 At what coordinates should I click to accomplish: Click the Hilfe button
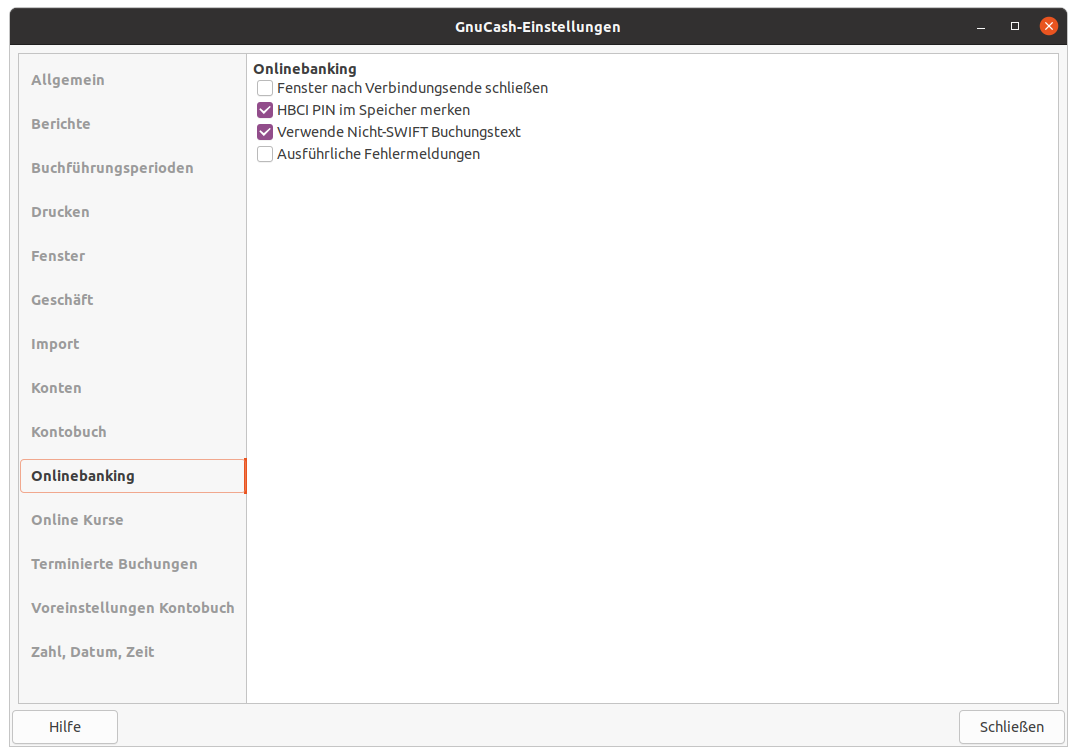pyautogui.click(x=65, y=727)
